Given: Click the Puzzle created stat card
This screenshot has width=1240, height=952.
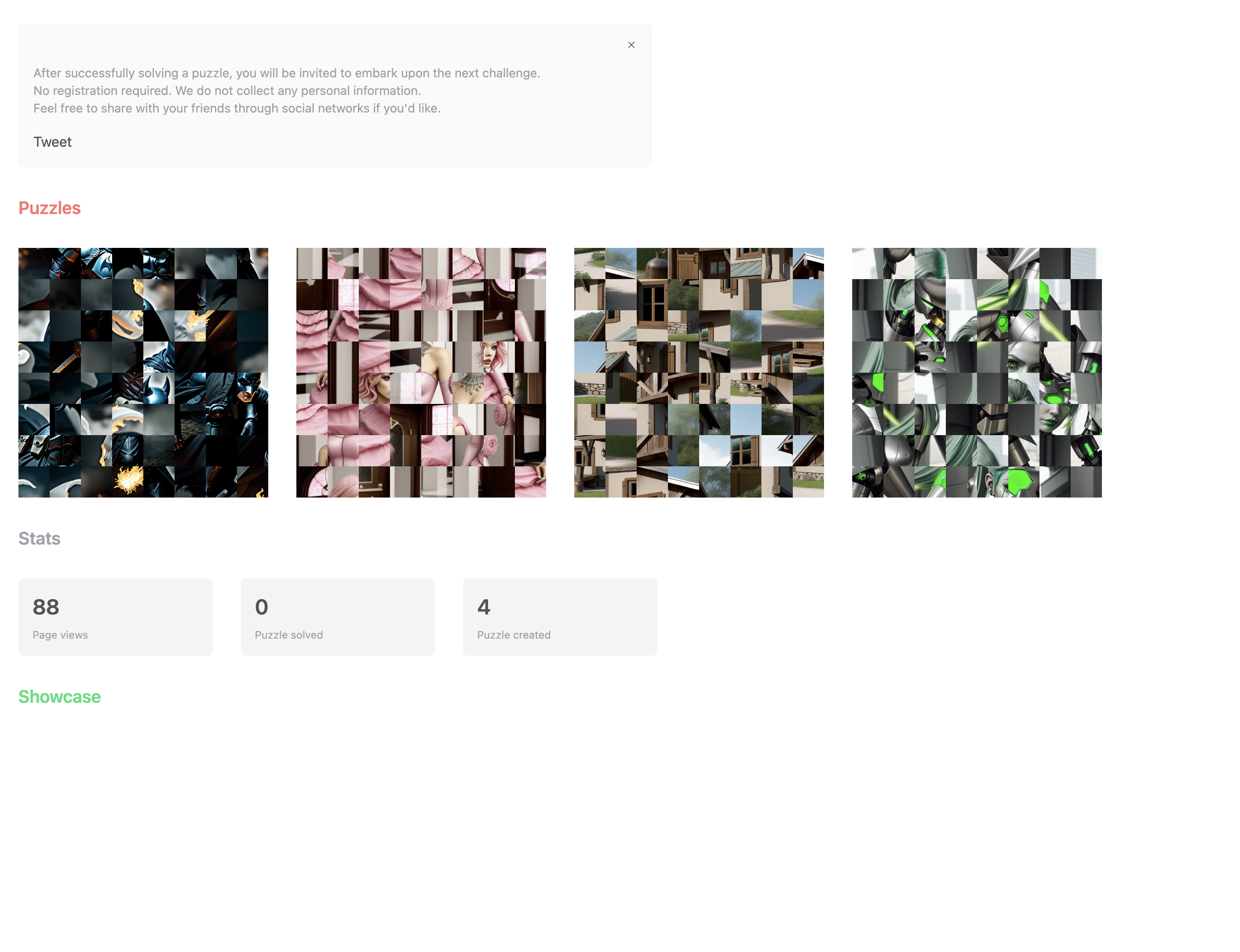Looking at the screenshot, I should pos(560,617).
